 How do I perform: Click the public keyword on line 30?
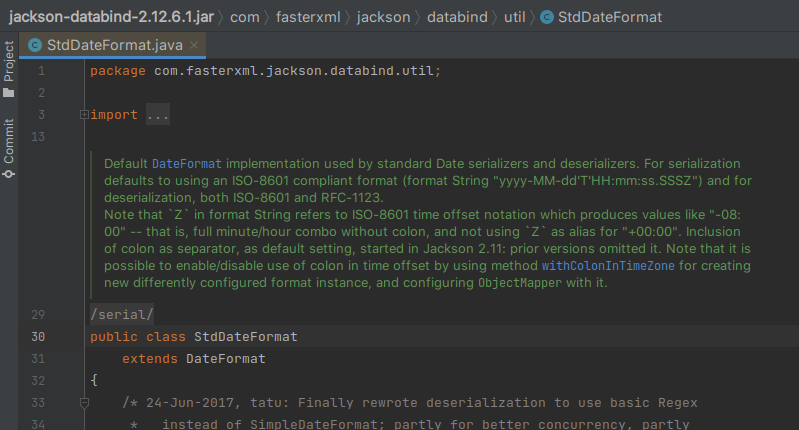click(114, 337)
